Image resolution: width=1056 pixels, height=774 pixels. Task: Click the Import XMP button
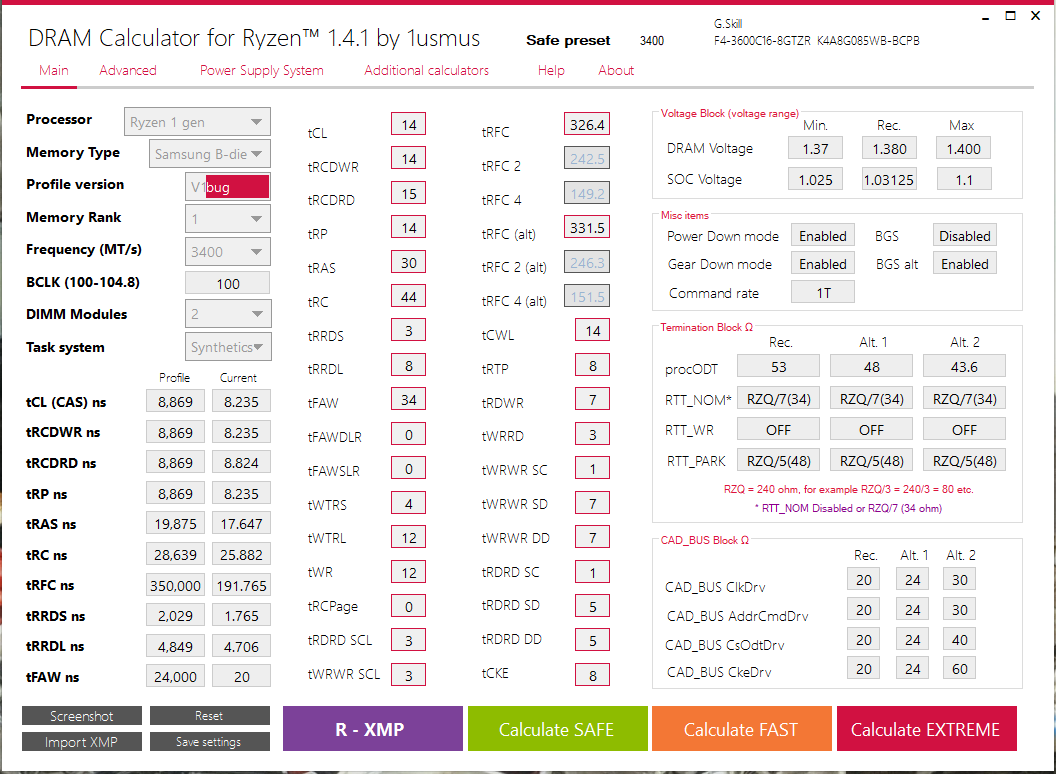tap(81, 741)
